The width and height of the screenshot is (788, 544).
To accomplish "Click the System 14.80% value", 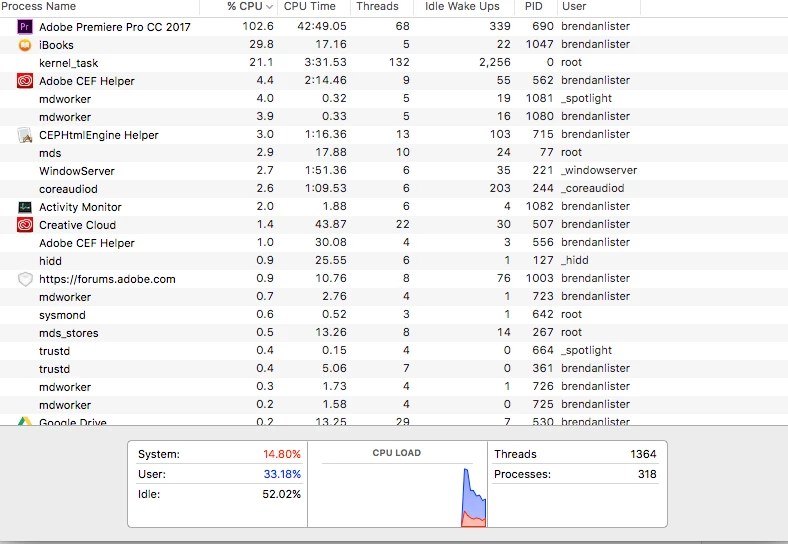I will point(282,454).
